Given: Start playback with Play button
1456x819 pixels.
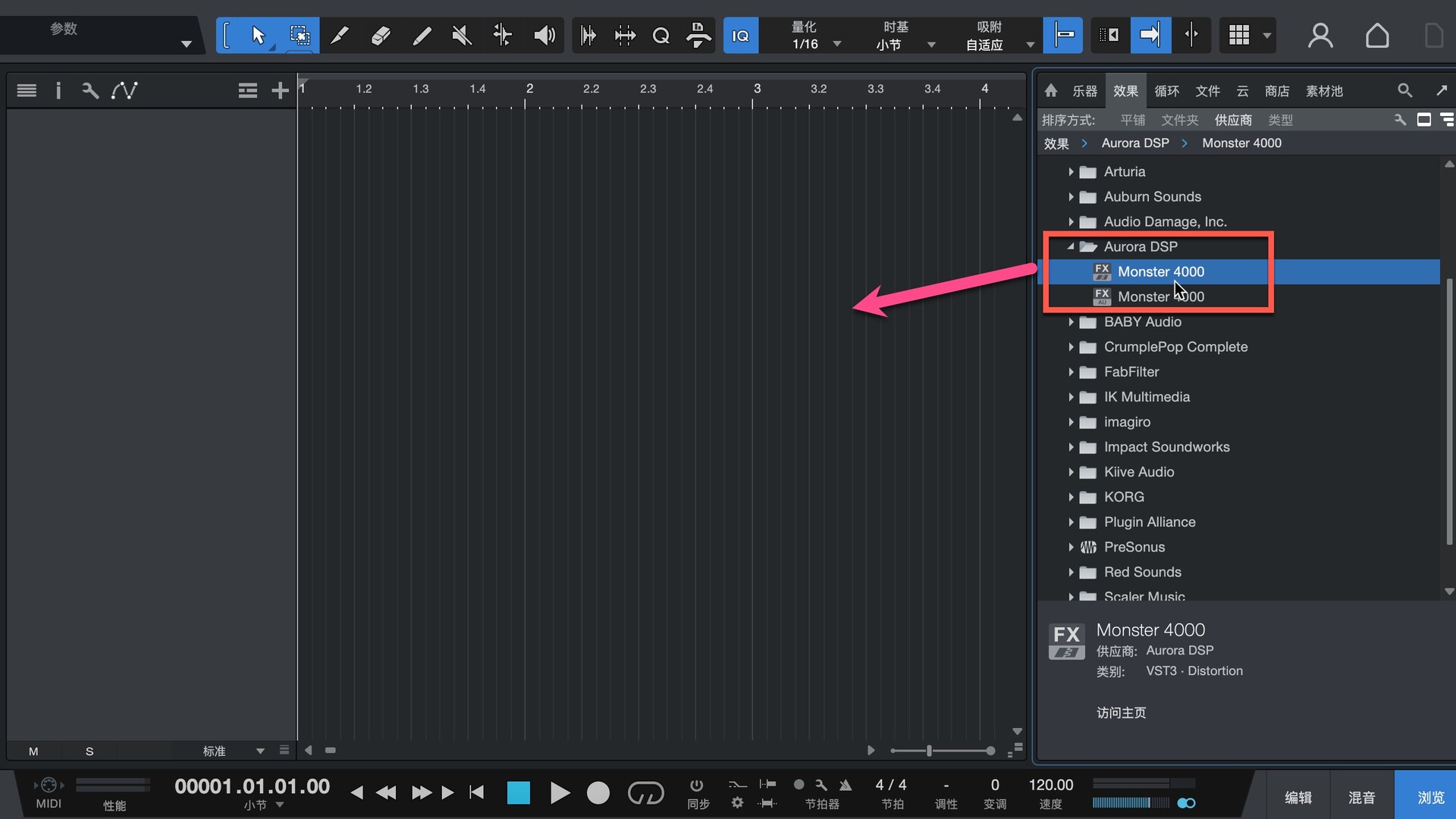Looking at the screenshot, I should pos(560,793).
